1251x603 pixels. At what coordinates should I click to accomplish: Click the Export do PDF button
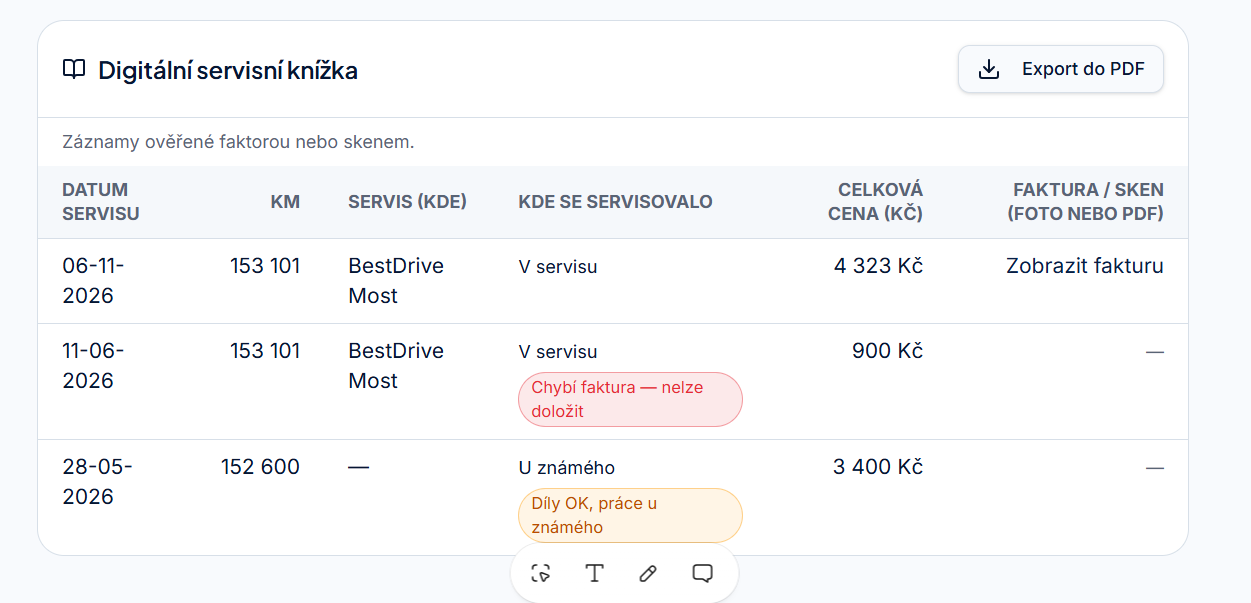pos(1061,69)
